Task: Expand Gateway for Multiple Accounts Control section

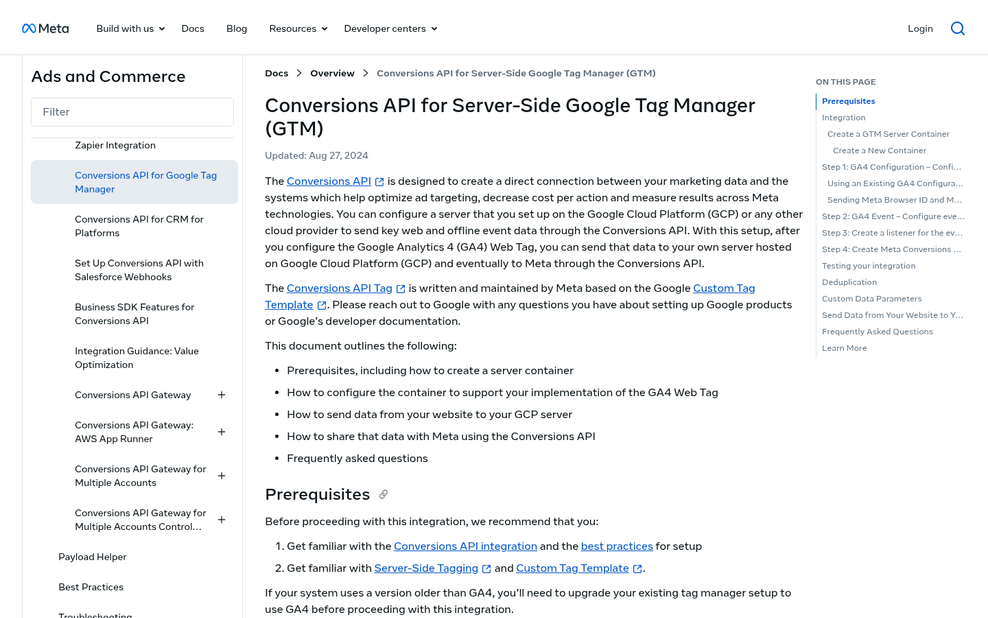Action: point(221,520)
